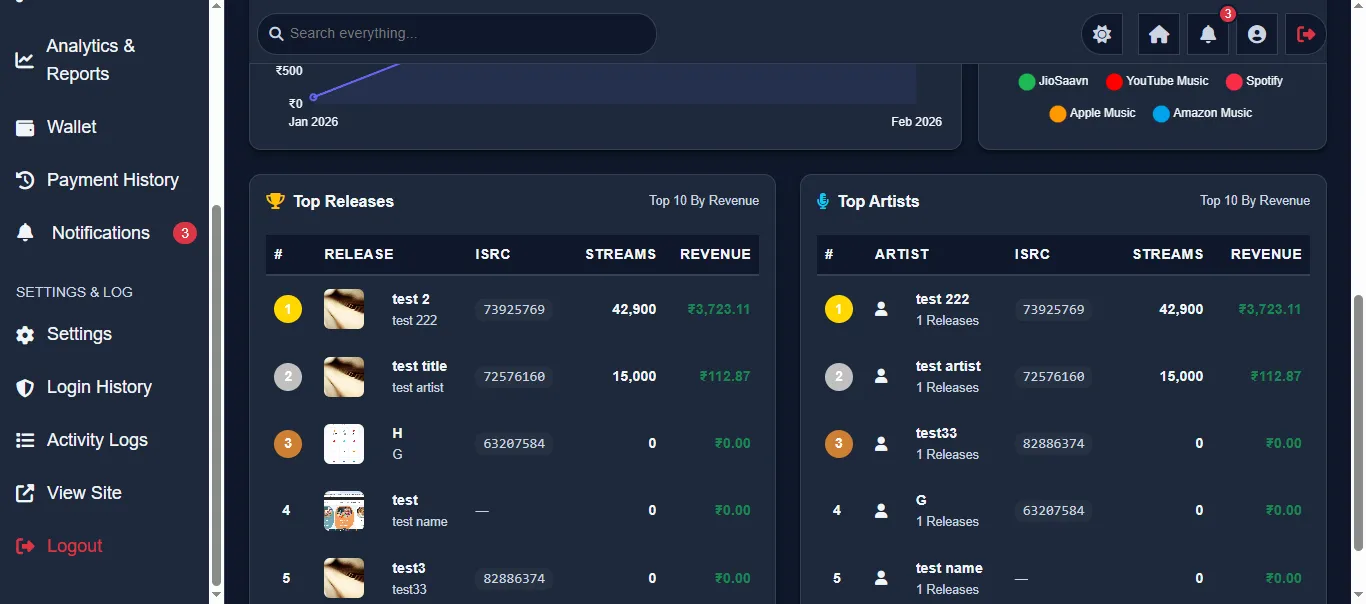The width and height of the screenshot is (1366, 604).
Task: Click the Search everything input field
Action: click(457, 34)
